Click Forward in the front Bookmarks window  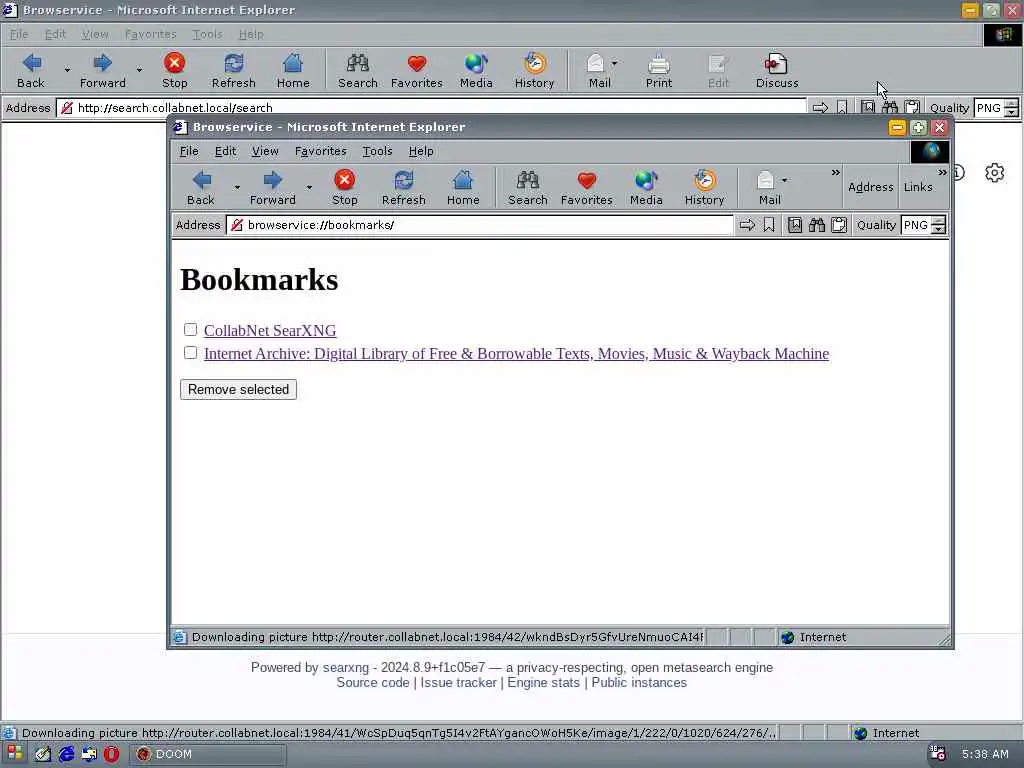272,187
